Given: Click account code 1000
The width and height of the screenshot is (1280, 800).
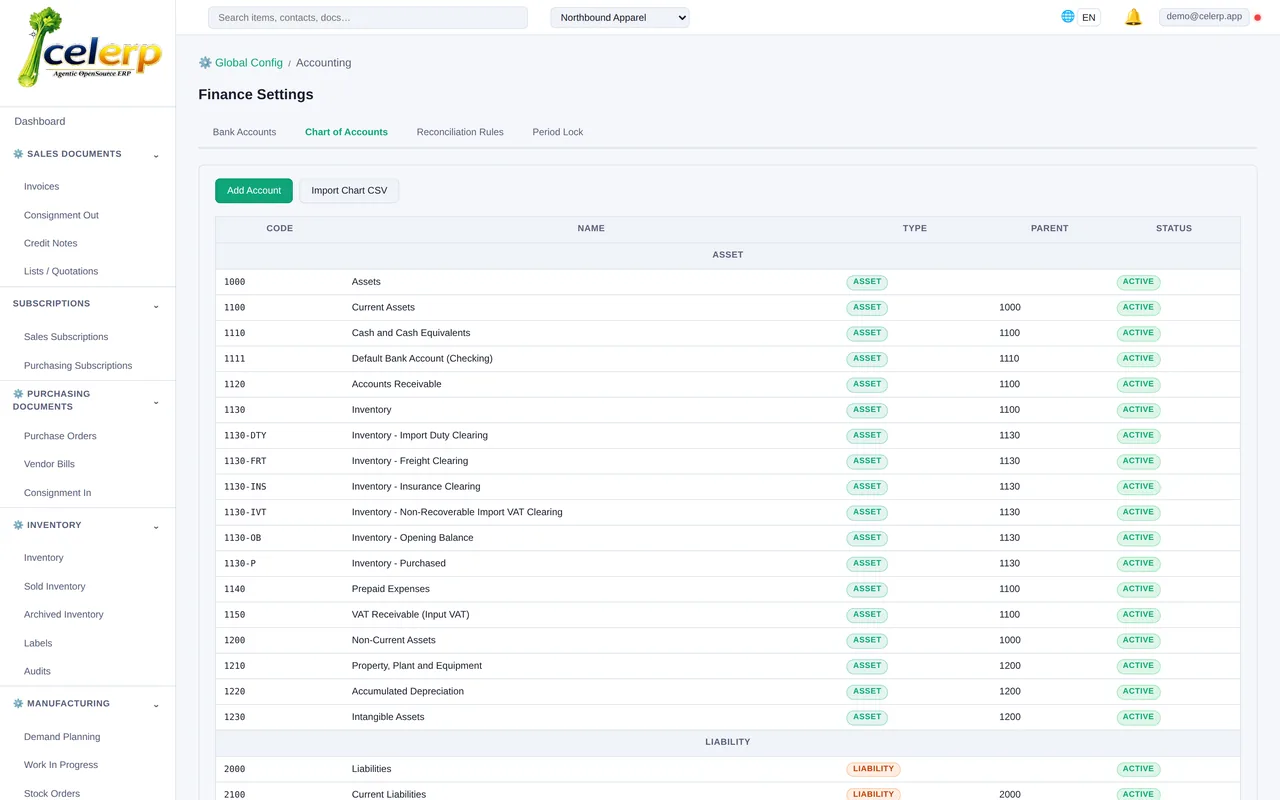Looking at the screenshot, I should (x=235, y=282).
